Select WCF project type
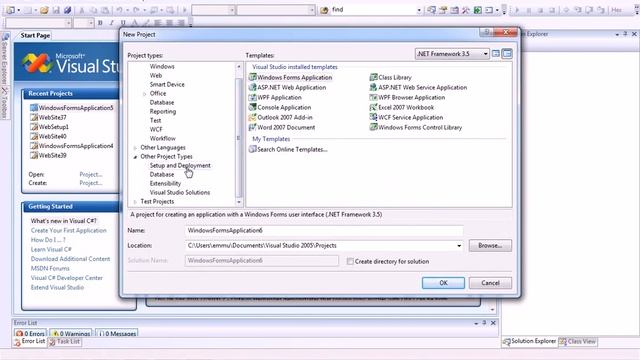Viewport: 640px width, 360px height. [156, 129]
